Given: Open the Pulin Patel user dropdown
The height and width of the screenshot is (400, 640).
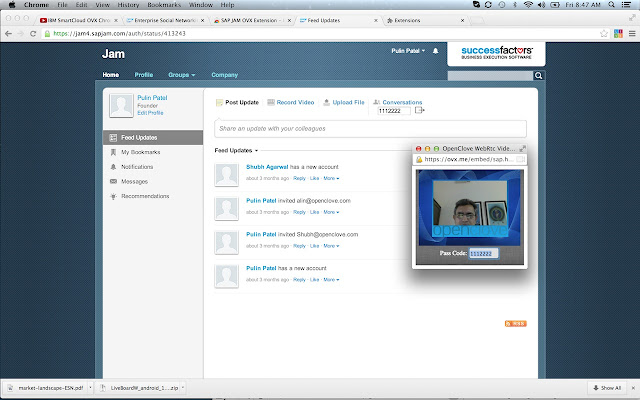Looking at the screenshot, I should click(x=408, y=51).
